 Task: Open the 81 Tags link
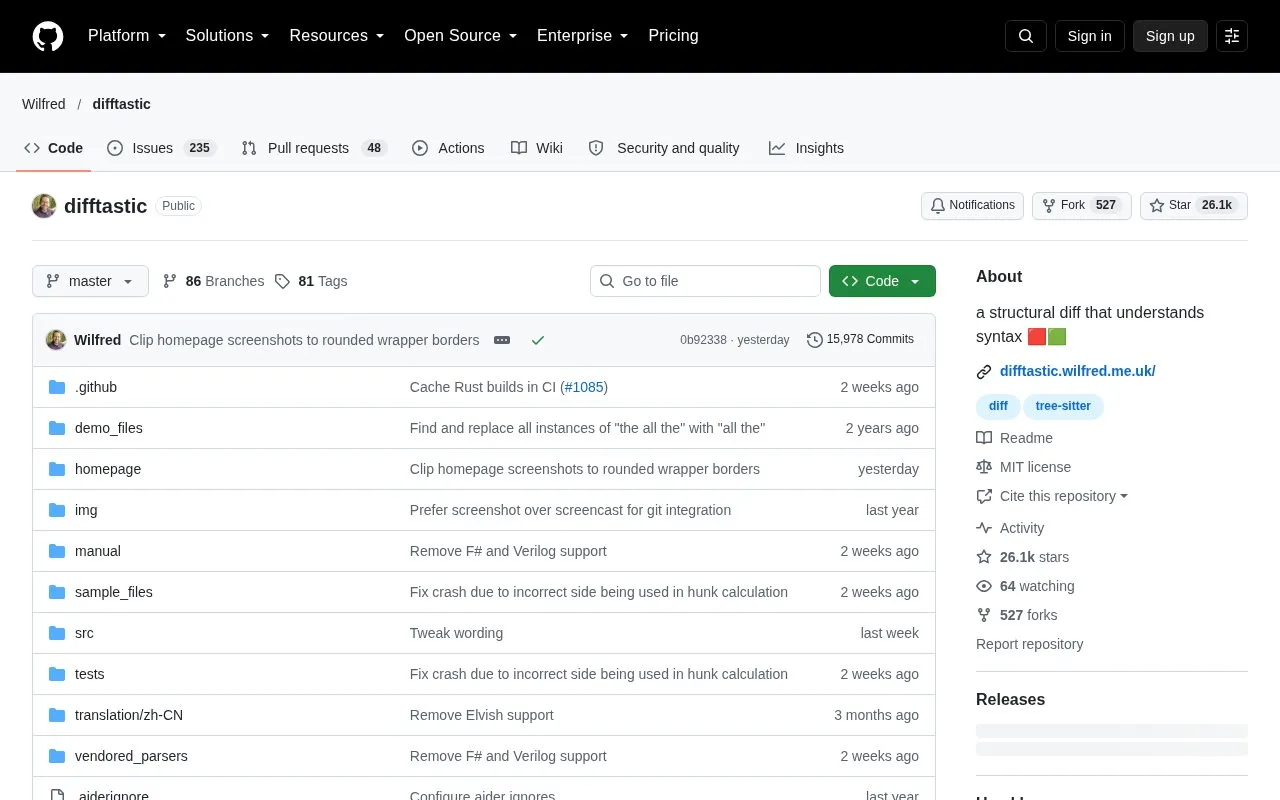(311, 281)
